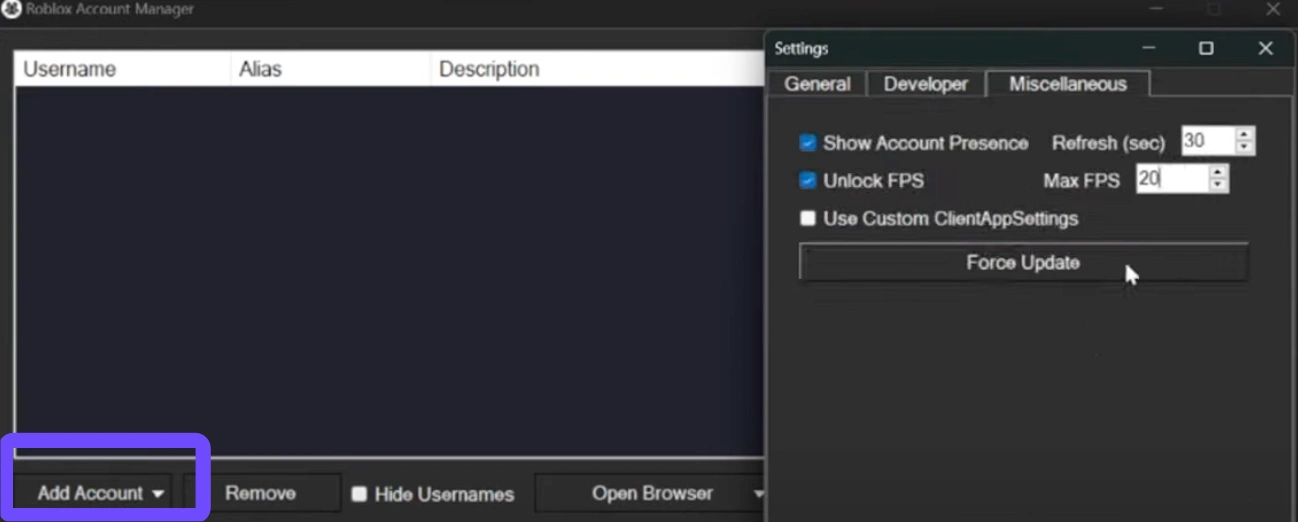Minimize the Settings window
Image resolution: width=1298 pixels, height=522 pixels.
pyautogui.click(x=1148, y=48)
